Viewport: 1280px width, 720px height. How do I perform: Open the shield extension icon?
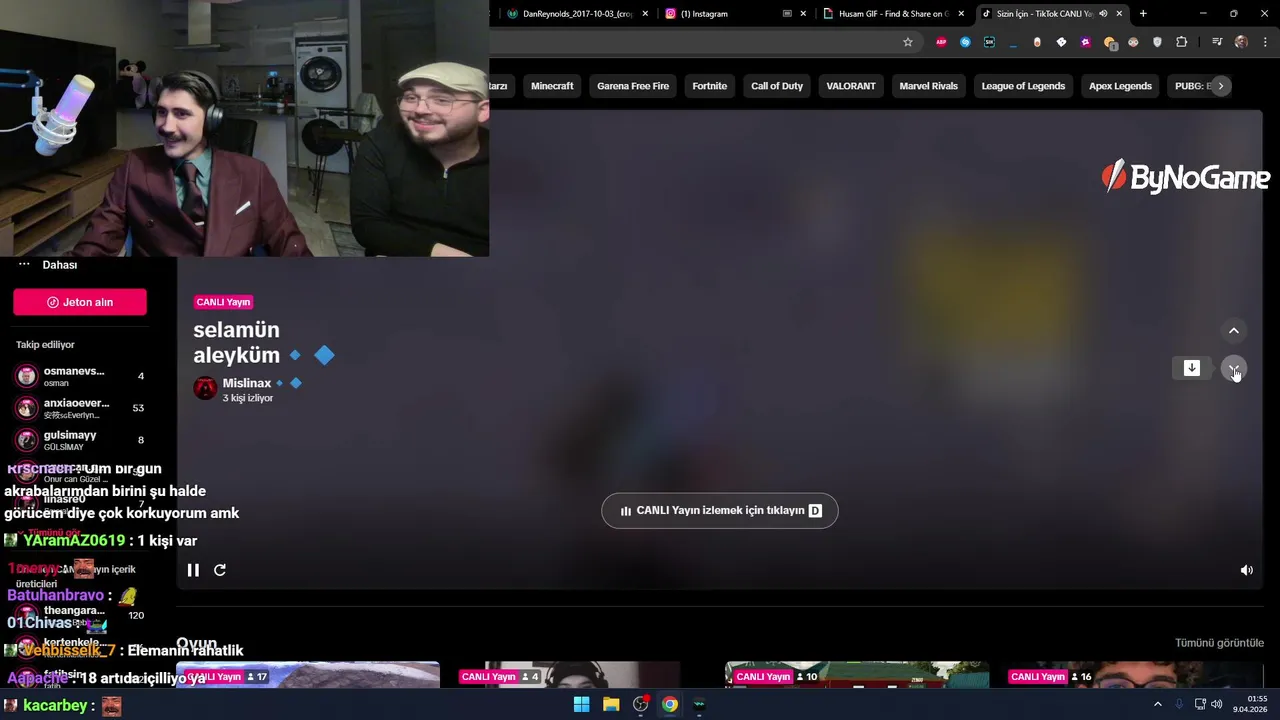[x=1158, y=42]
